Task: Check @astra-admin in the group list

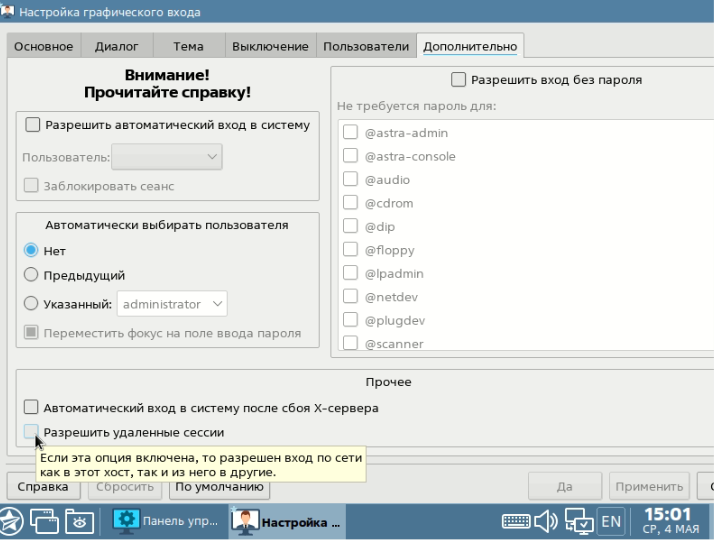Action: 350,132
